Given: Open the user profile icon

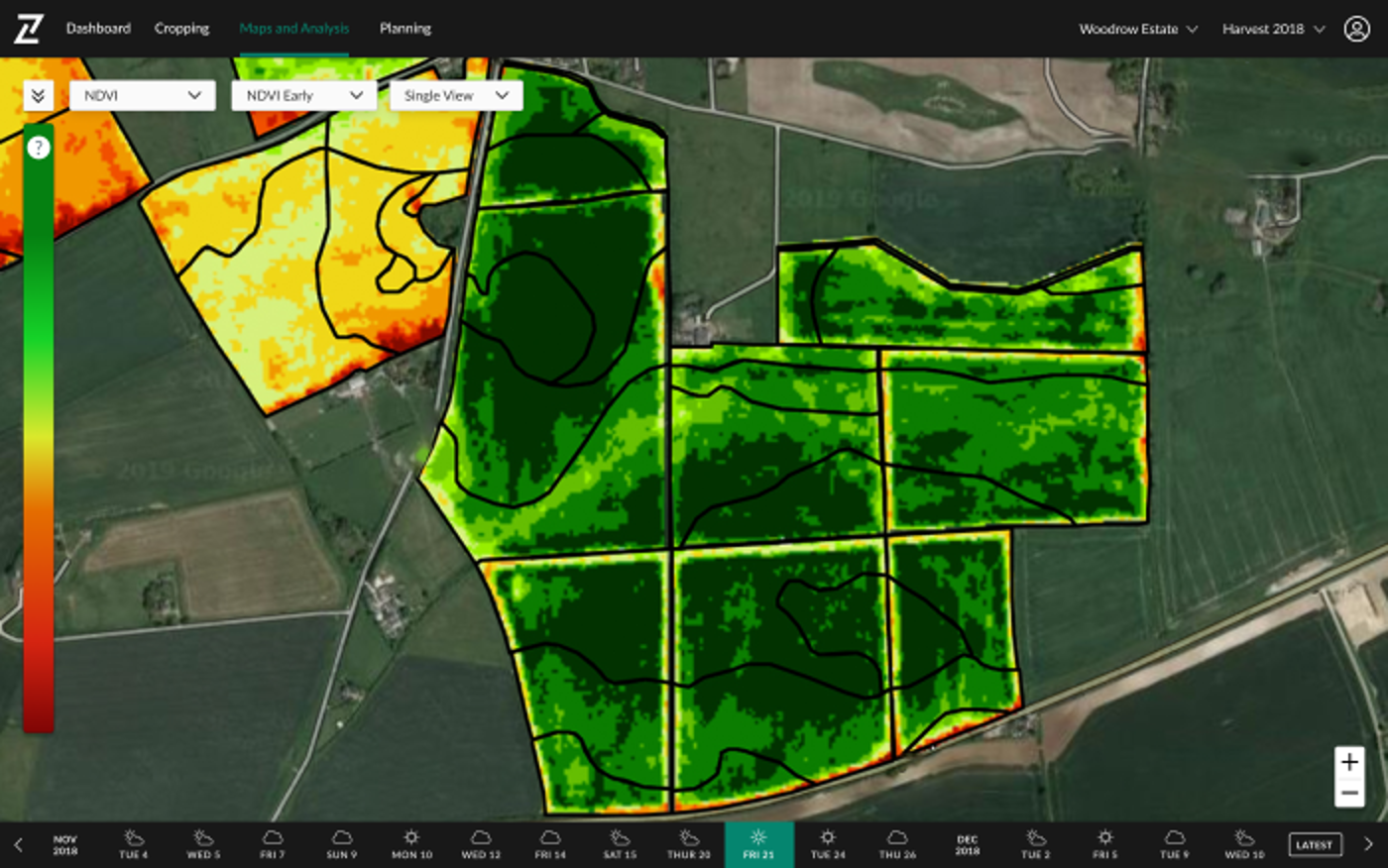Looking at the screenshot, I should 1356,29.
